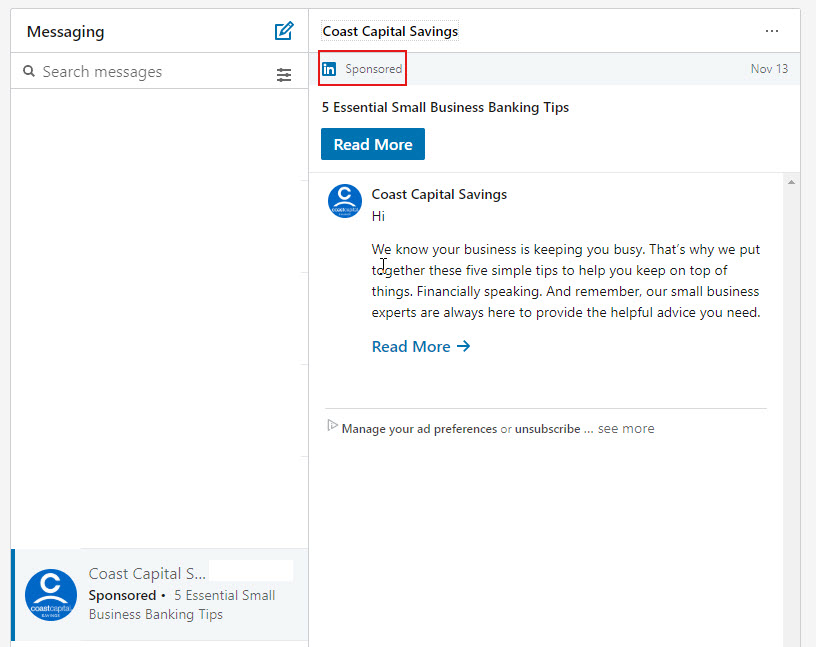
Task: Click the Sponsored label in the header bar
Action: click(374, 69)
